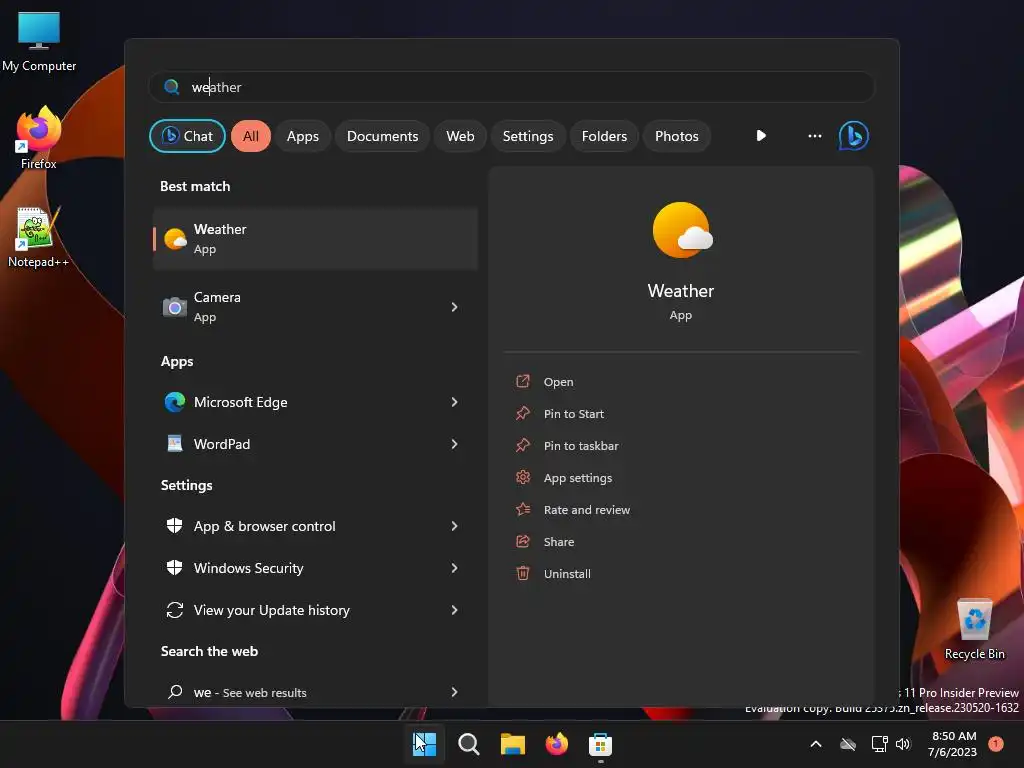Click the refresh icon for View your Update history
Viewport: 1024px width, 768px height.
174,610
